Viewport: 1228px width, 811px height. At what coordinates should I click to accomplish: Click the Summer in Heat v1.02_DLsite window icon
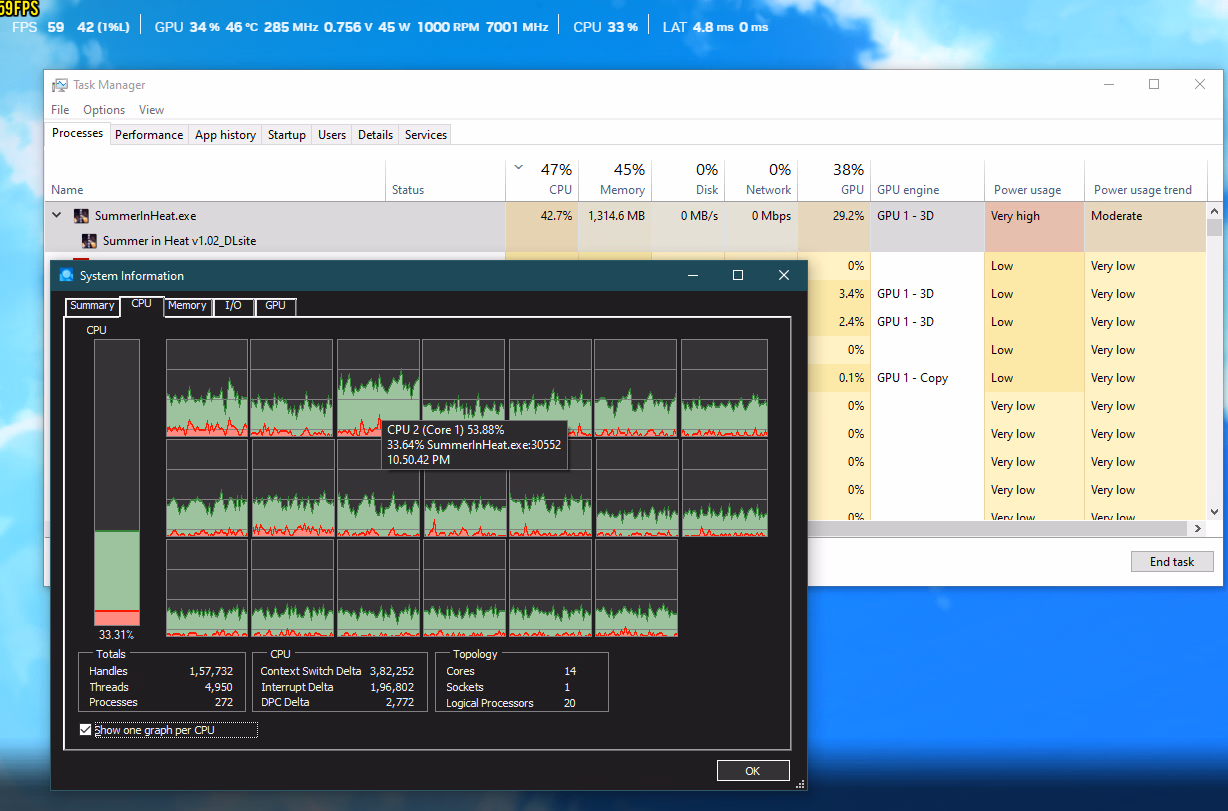(x=90, y=241)
